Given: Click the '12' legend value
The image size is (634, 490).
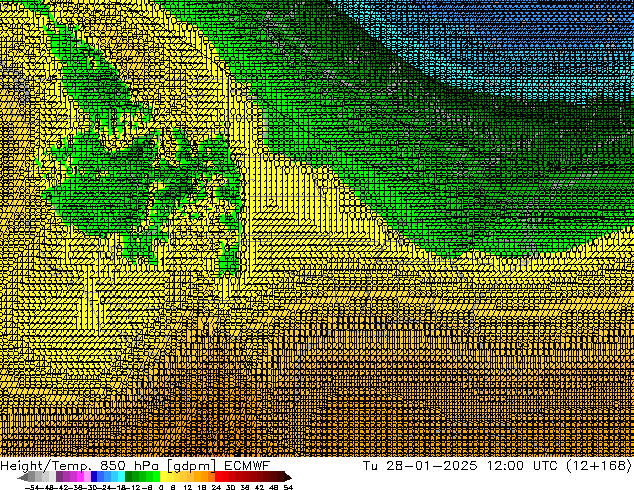Looking at the screenshot, I should 188,487.
